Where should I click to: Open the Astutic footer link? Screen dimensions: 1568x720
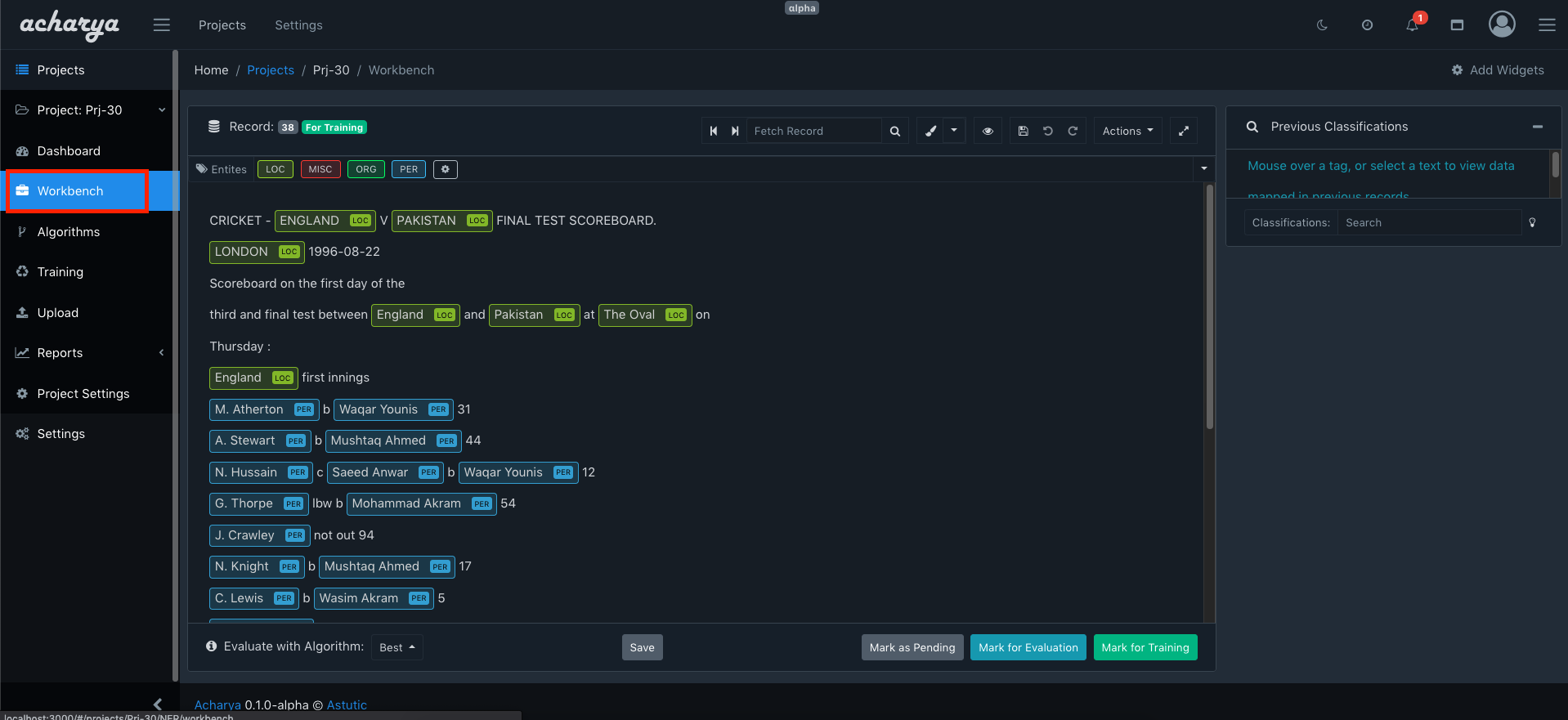coord(347,704)
